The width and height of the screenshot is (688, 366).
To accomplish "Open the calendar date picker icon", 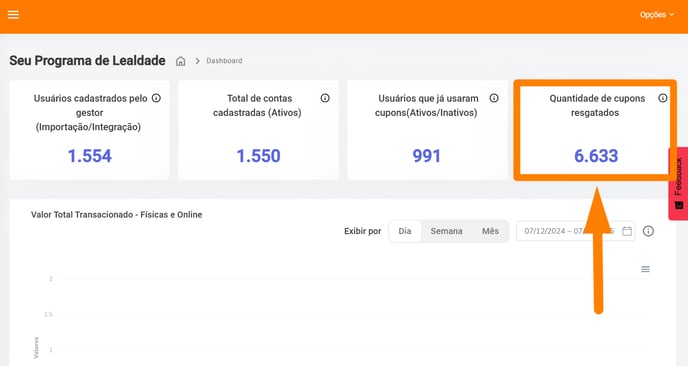I will click(x=627, y=231).
